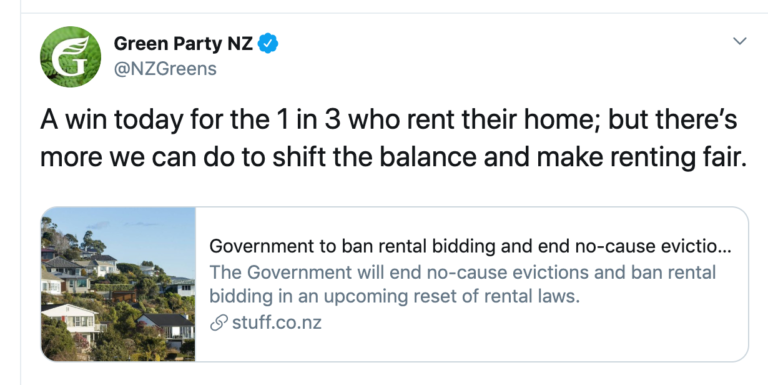Click the chain link icon beside stuff.co.nz
Screen dimensions: 768x385
coord(218,323)
